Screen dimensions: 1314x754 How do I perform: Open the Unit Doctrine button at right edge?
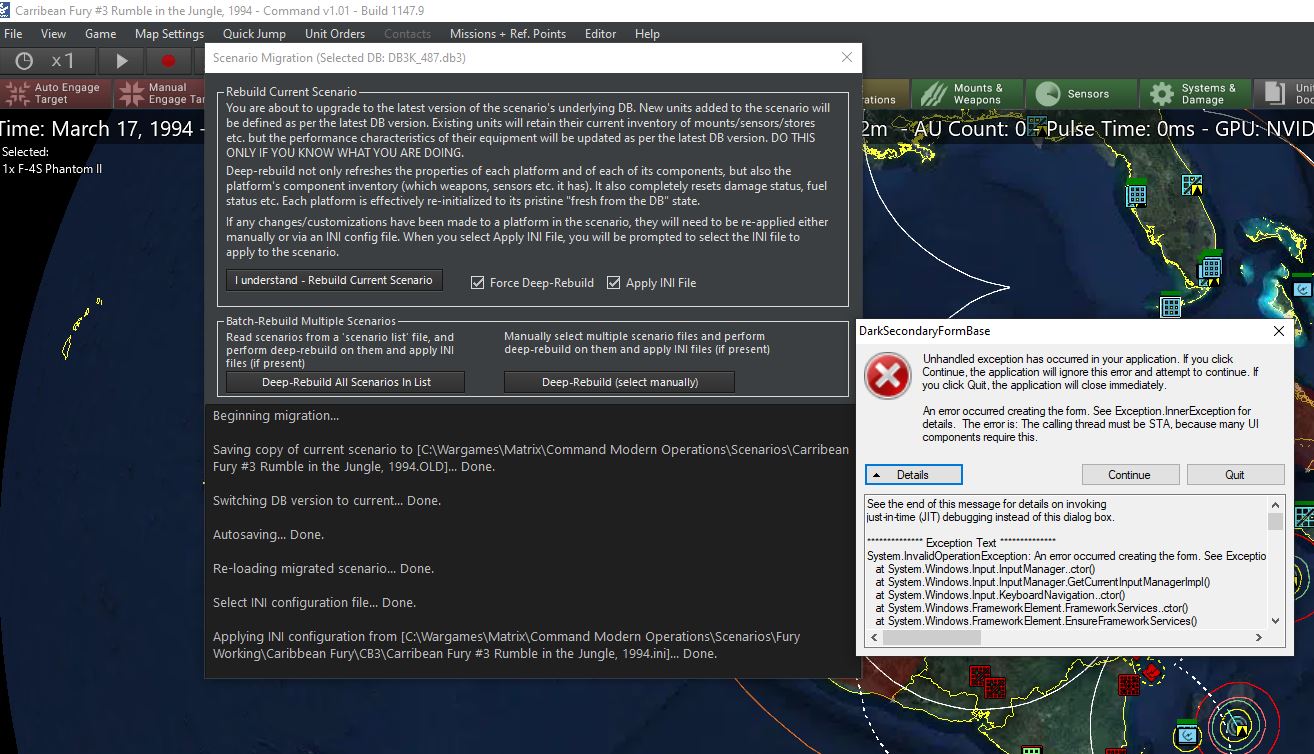[x=1284, y=94]
